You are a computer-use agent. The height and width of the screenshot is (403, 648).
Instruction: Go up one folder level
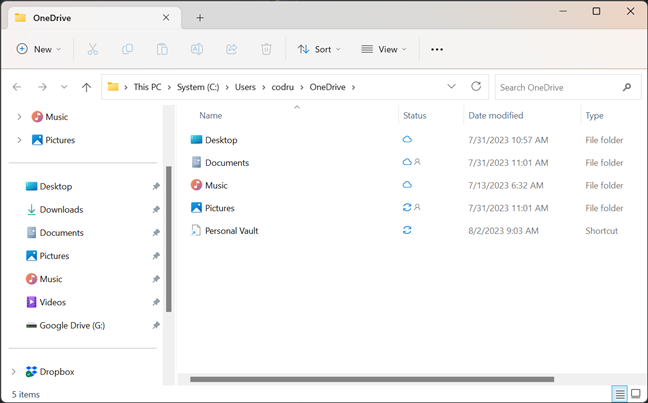coord(86,87)
